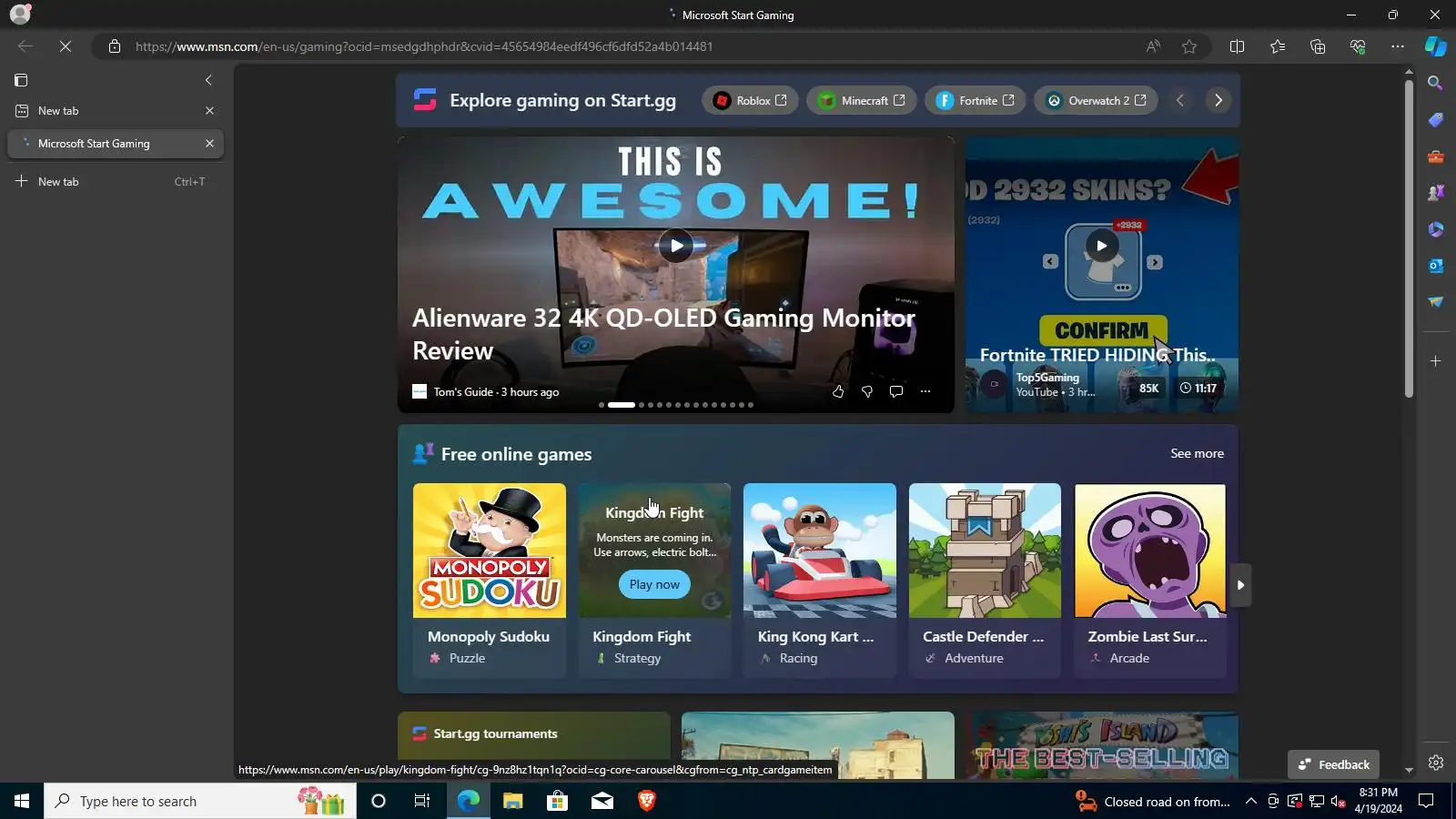The height and width of the screenshot is (819, 1456).
Task: Dislike the Alienware monitor review
Action: tap(867, 391)
